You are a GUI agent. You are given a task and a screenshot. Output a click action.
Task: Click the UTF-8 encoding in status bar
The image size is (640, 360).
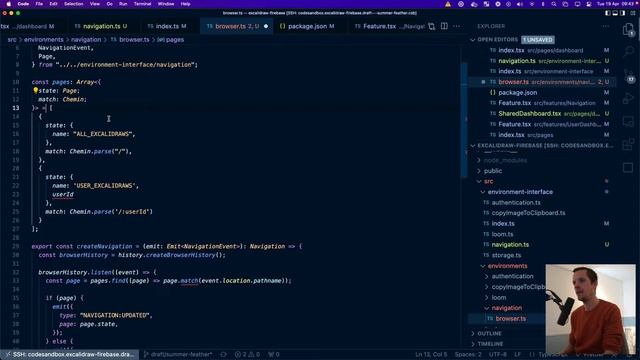click(x=498, y=354)
